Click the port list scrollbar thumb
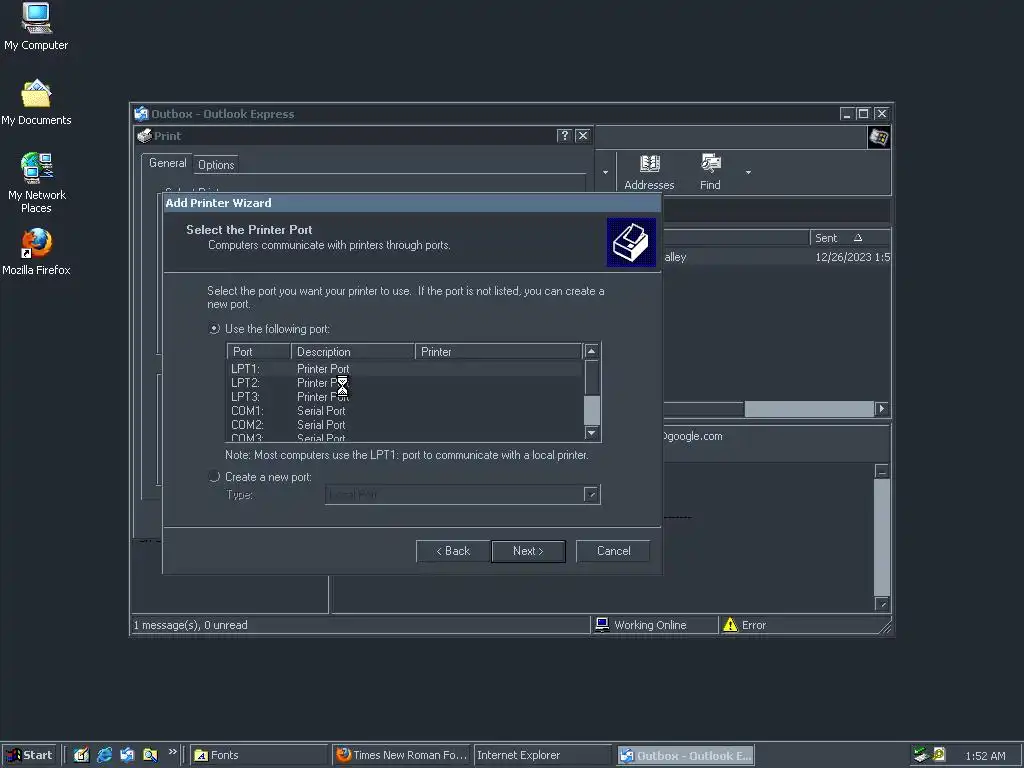This screenshot has width=1024, height=768. coord(592,410)
